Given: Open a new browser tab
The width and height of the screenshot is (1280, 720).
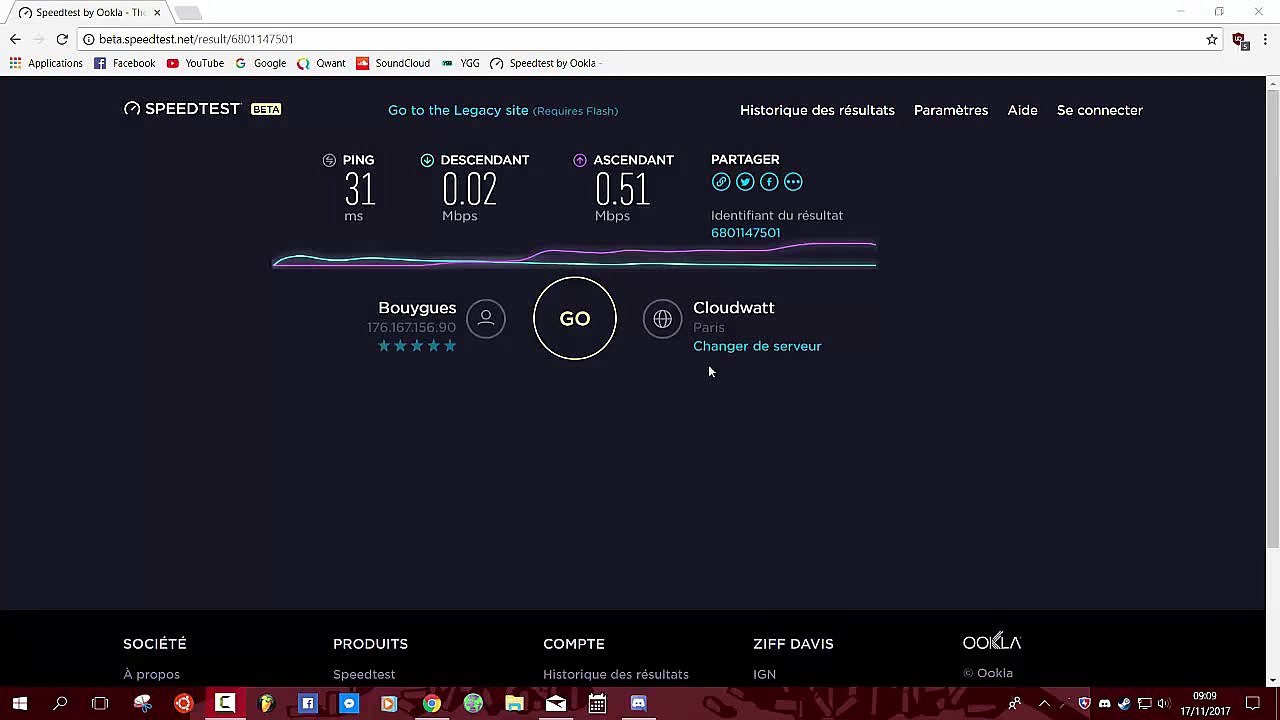Looking at the screenshot, I should 188,13.
